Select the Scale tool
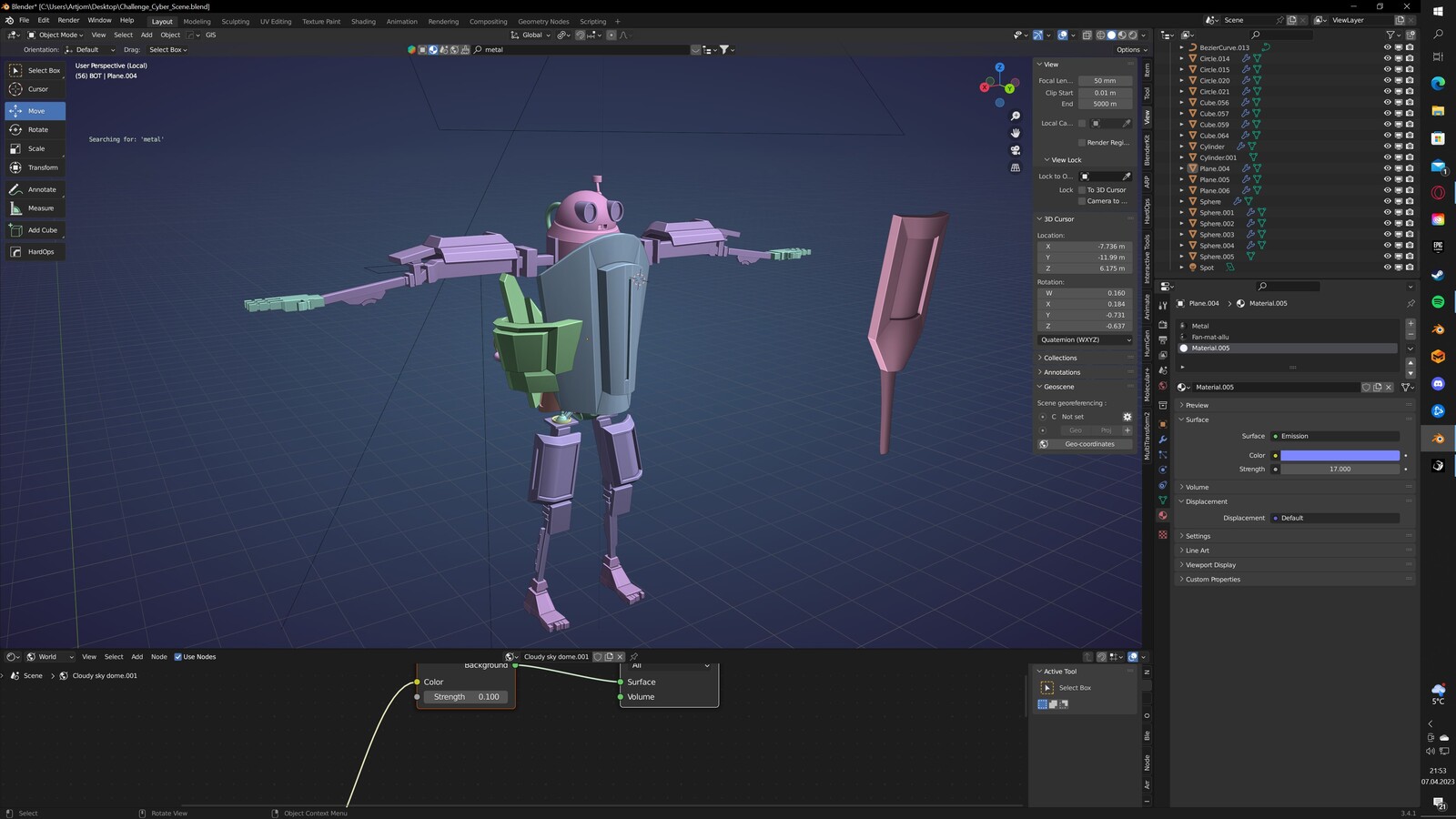The height and width of the screenshot is (819, 1456). pyautogui.click(x=35, y=148)
